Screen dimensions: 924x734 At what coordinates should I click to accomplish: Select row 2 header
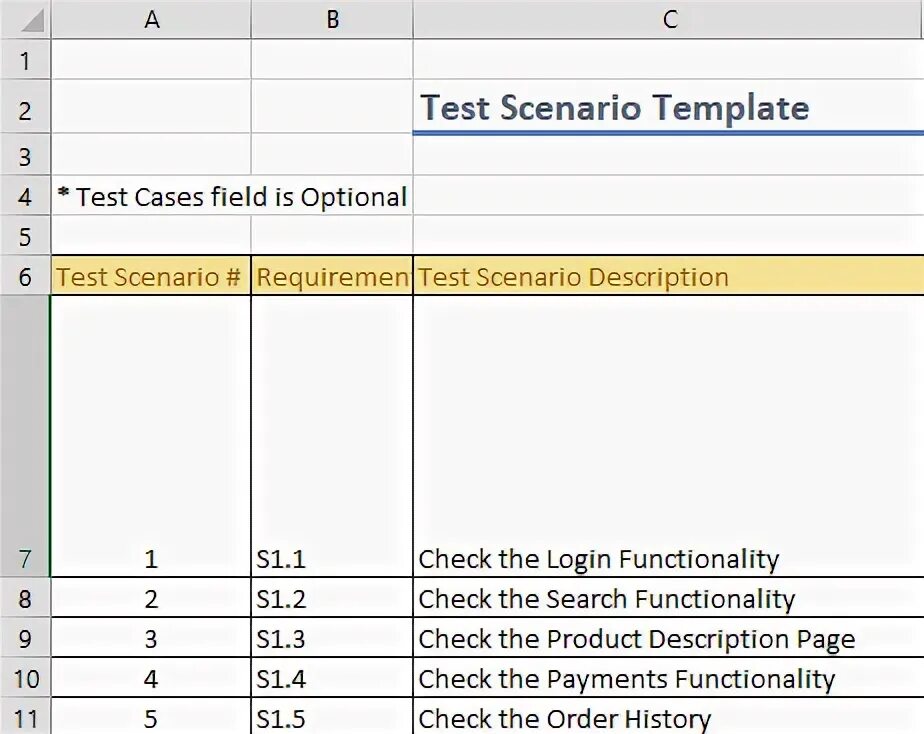tap(25, 109)
